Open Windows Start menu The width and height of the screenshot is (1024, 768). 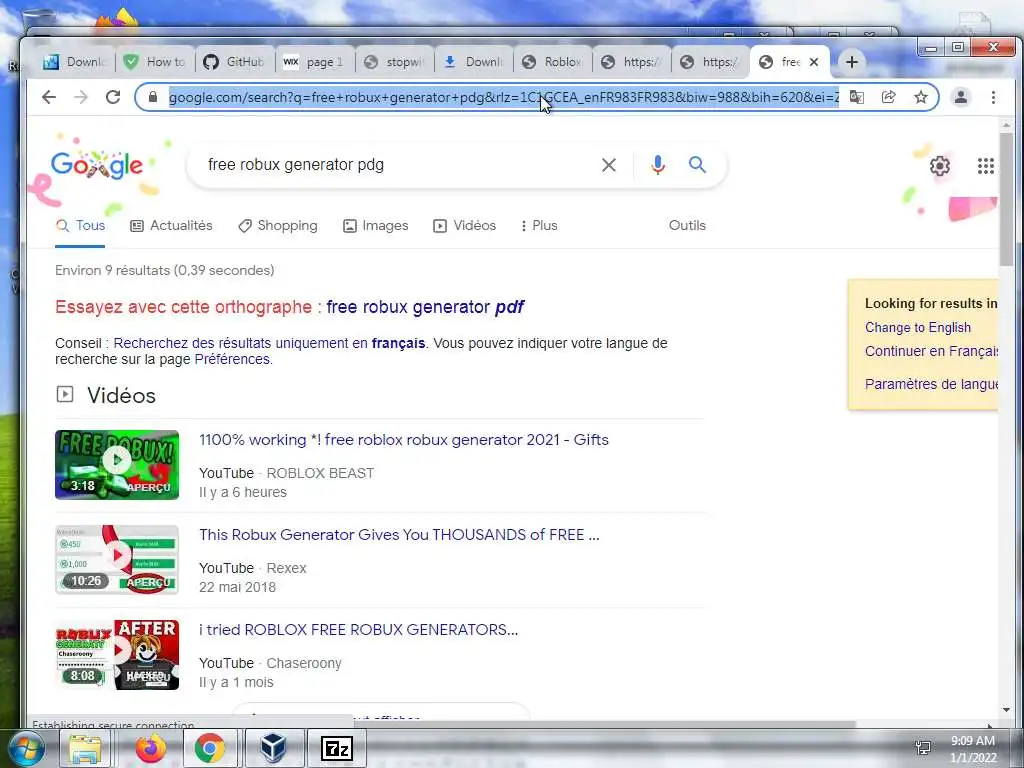coord(25,748)
